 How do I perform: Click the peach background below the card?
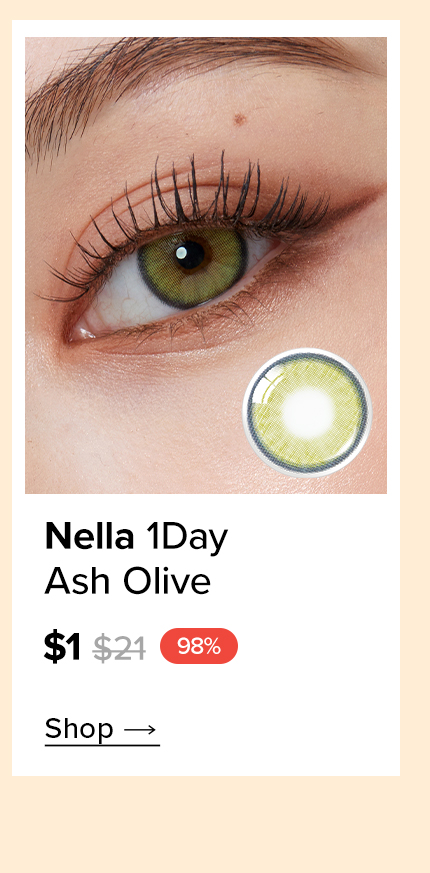click(215, 824)
